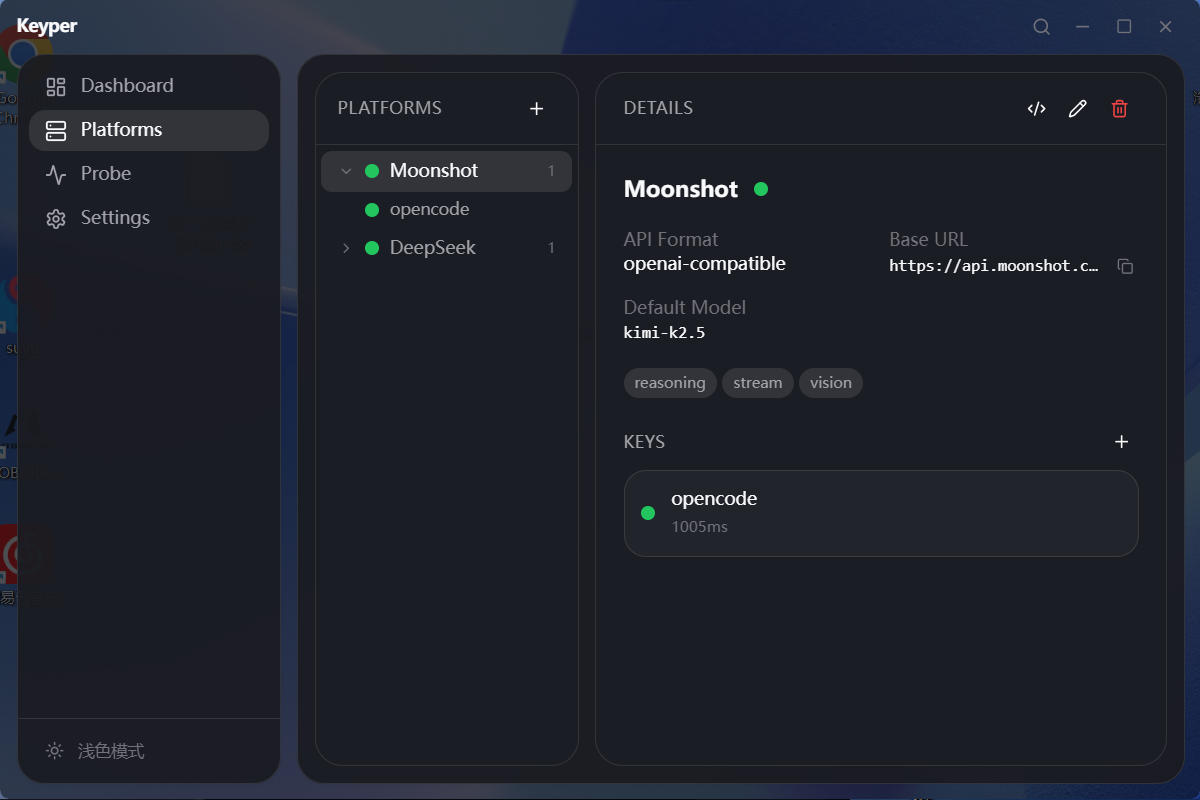1200x800 pixels.
Task: Click the kimi-k2.5 default model value
Action: click(664, 332)
